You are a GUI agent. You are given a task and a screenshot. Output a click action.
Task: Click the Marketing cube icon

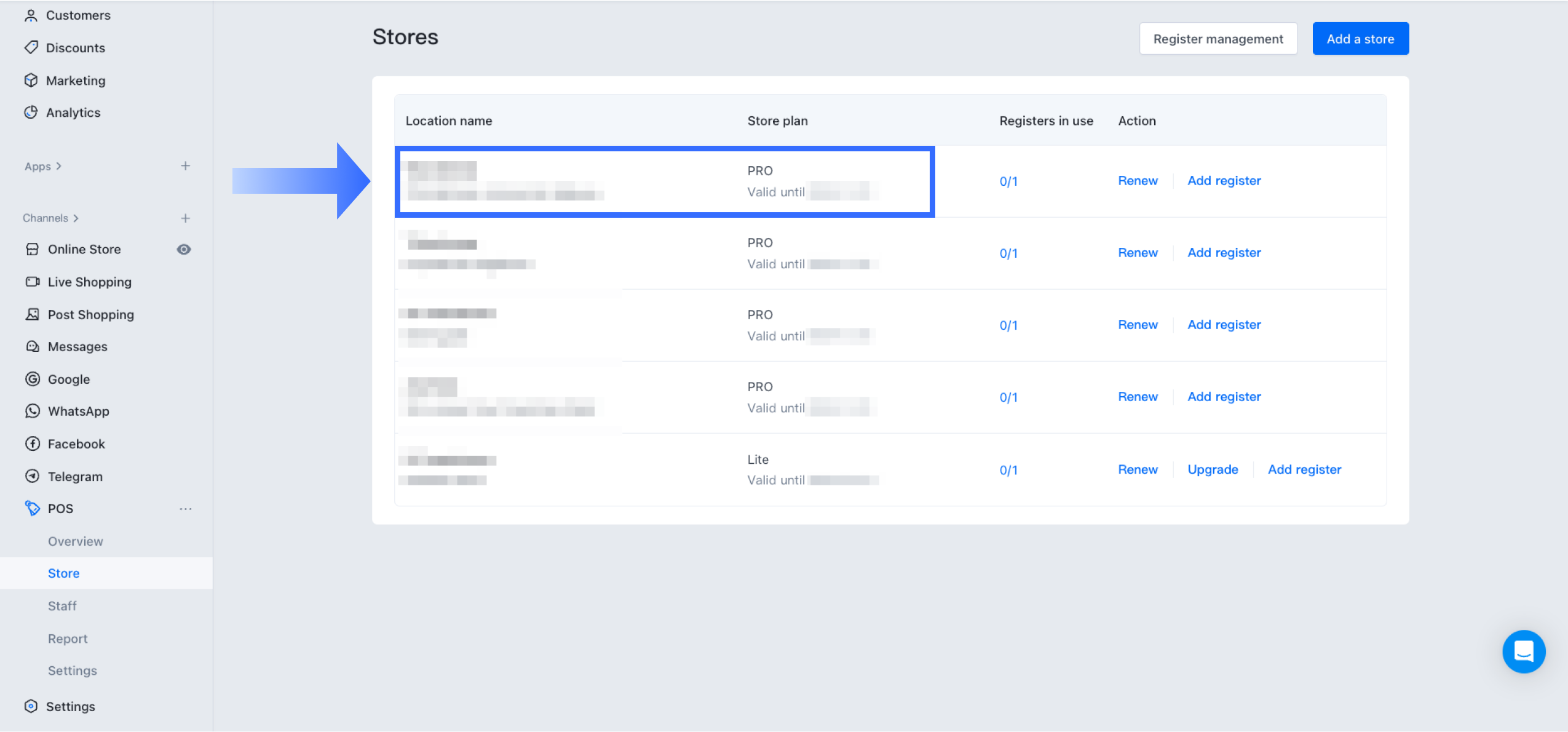[x=31, y=81]
